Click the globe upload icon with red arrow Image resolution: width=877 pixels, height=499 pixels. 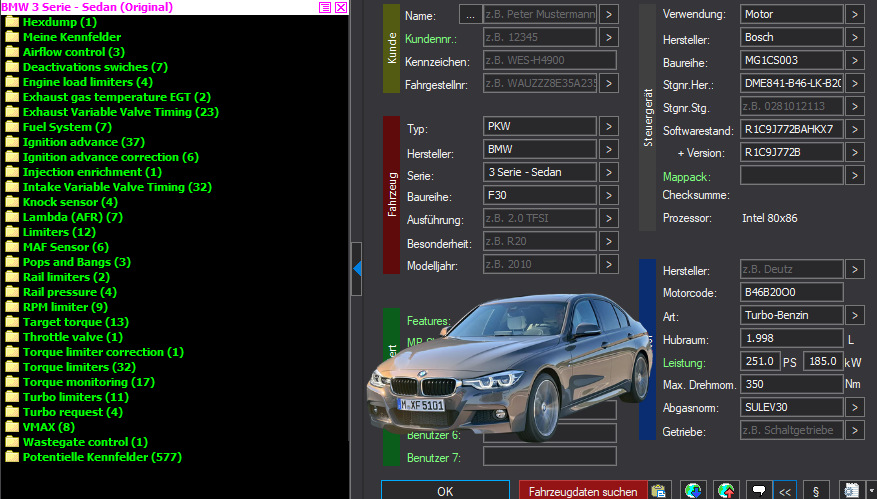pos(726,491)
